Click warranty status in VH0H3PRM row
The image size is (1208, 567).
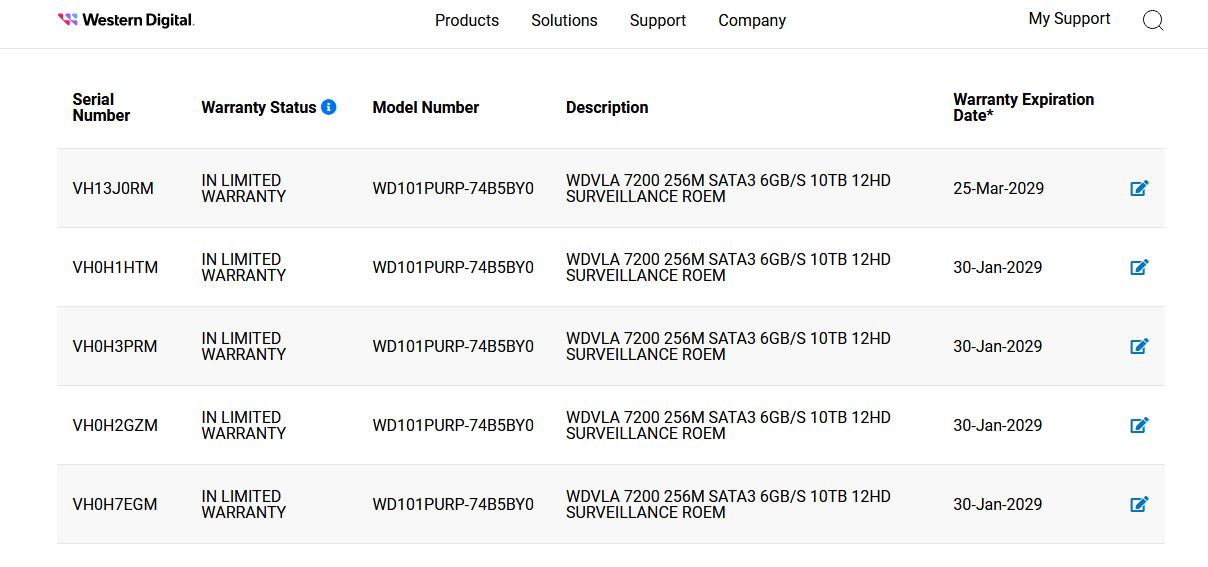(x=244, y=346)
